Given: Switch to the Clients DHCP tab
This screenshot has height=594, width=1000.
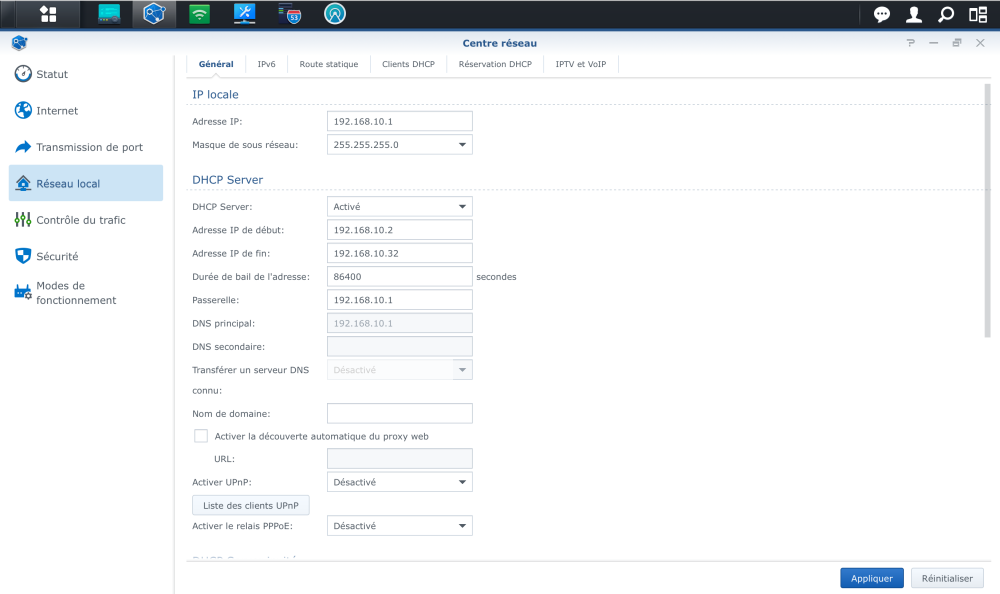Looking at the screenshot, I should 408,64.
